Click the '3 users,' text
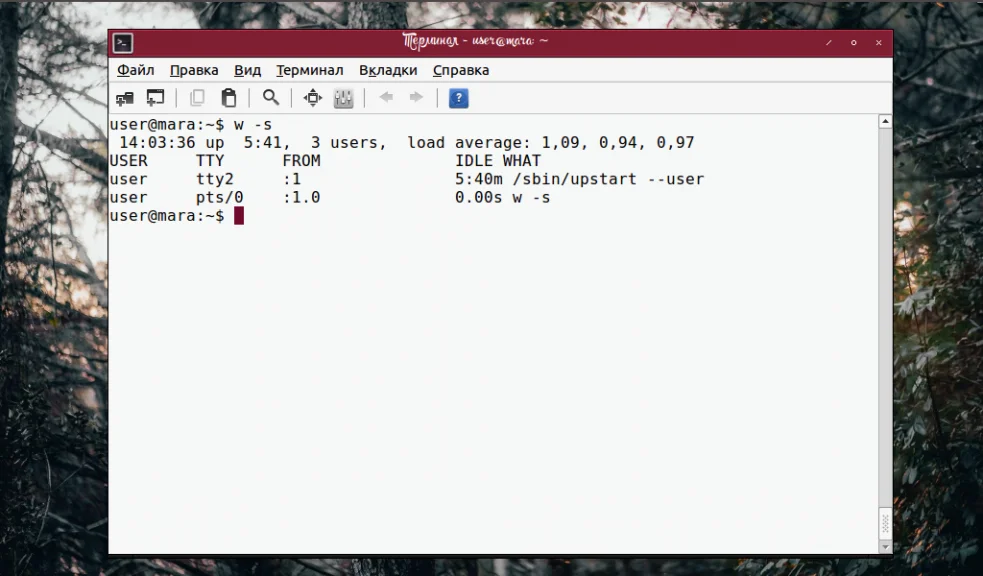This screenshot has height=576, width=983. tap(349, 143)
